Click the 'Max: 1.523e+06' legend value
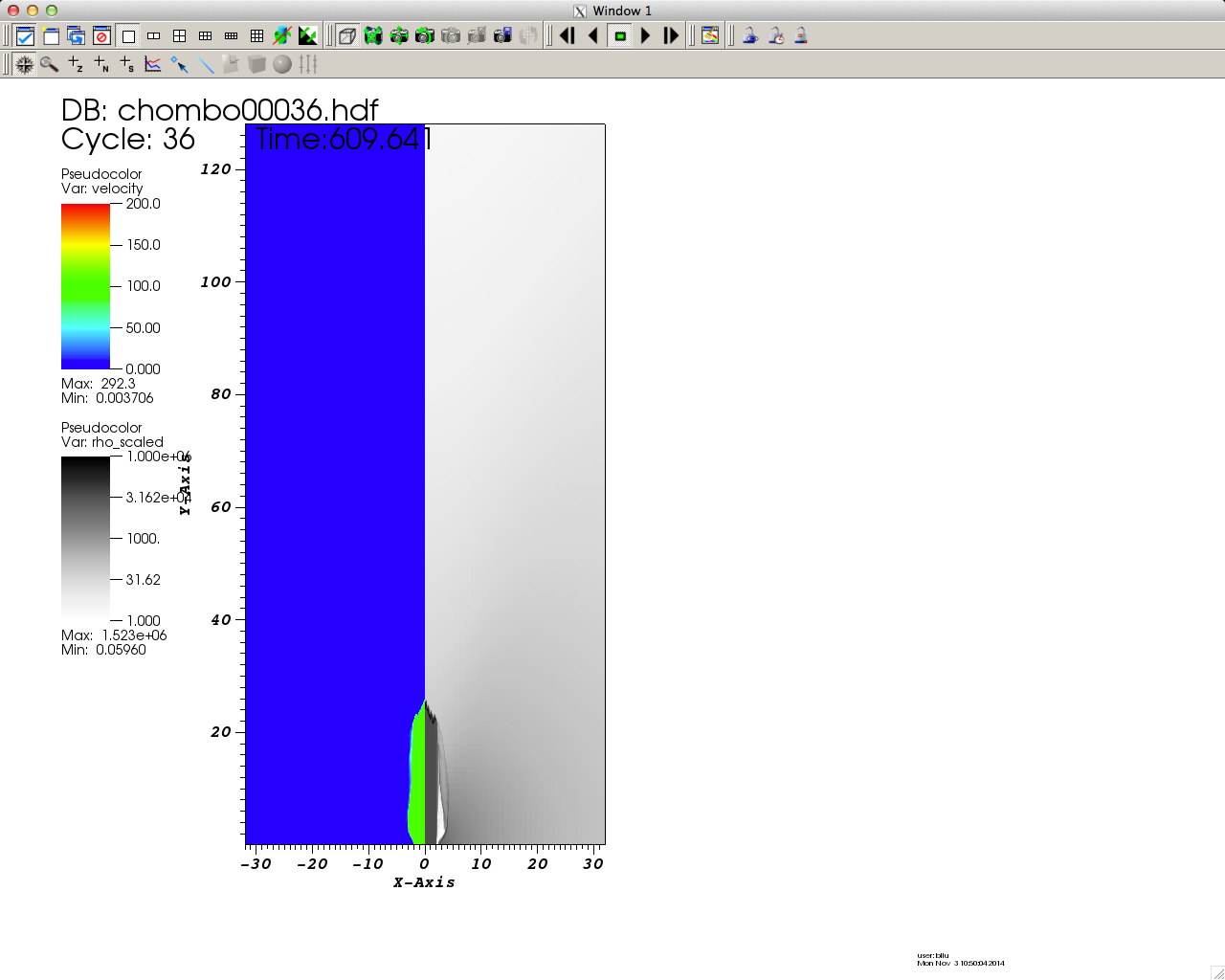Image resolution: width=1225 pixels, height=980 pixels. pos(114,635)
